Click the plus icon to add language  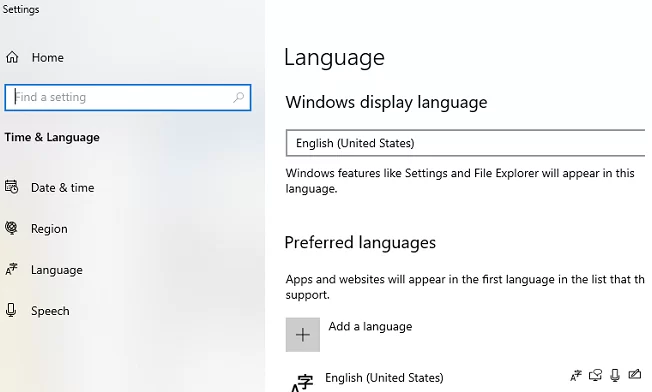(303, 335)
